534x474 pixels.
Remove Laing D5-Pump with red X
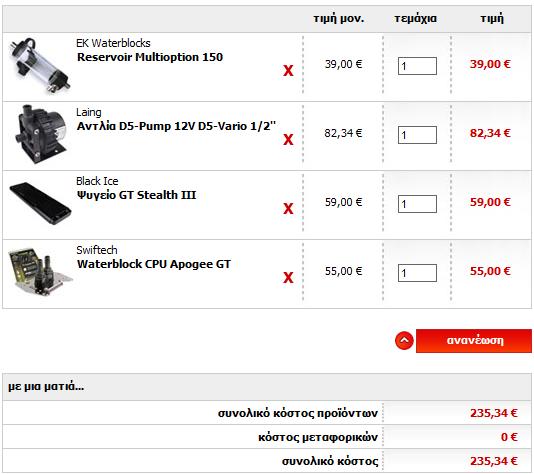click(x=288, y=139)
